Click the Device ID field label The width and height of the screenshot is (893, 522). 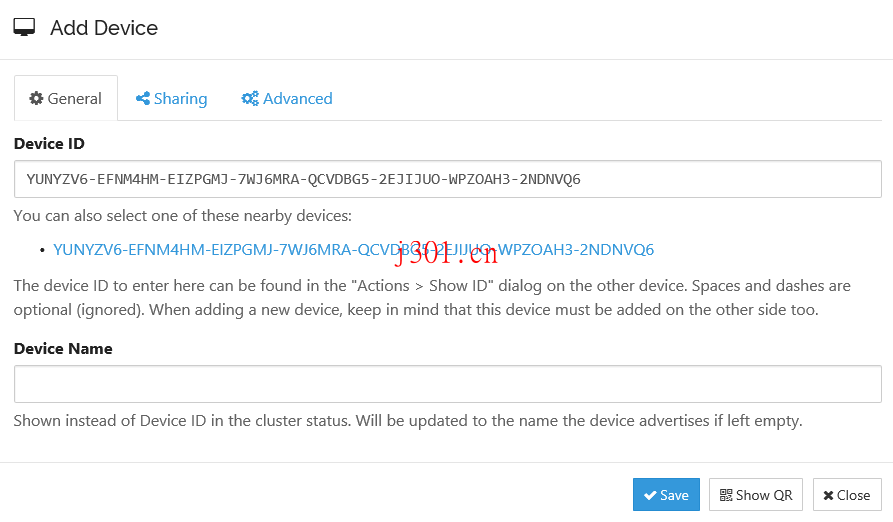tap(49, 144)
